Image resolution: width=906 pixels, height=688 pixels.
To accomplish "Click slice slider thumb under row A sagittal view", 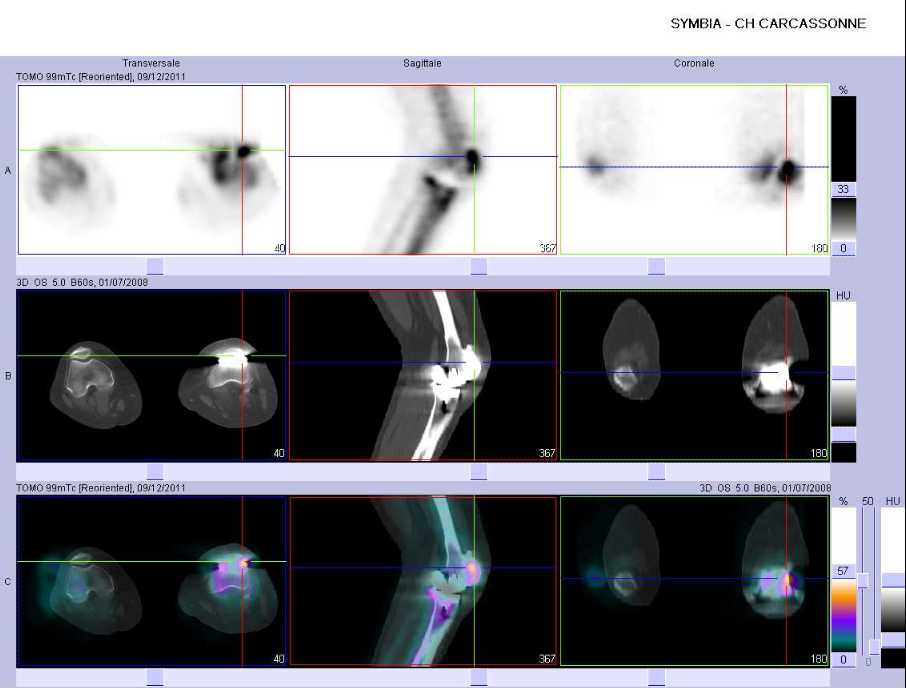I will pos(478,266).
